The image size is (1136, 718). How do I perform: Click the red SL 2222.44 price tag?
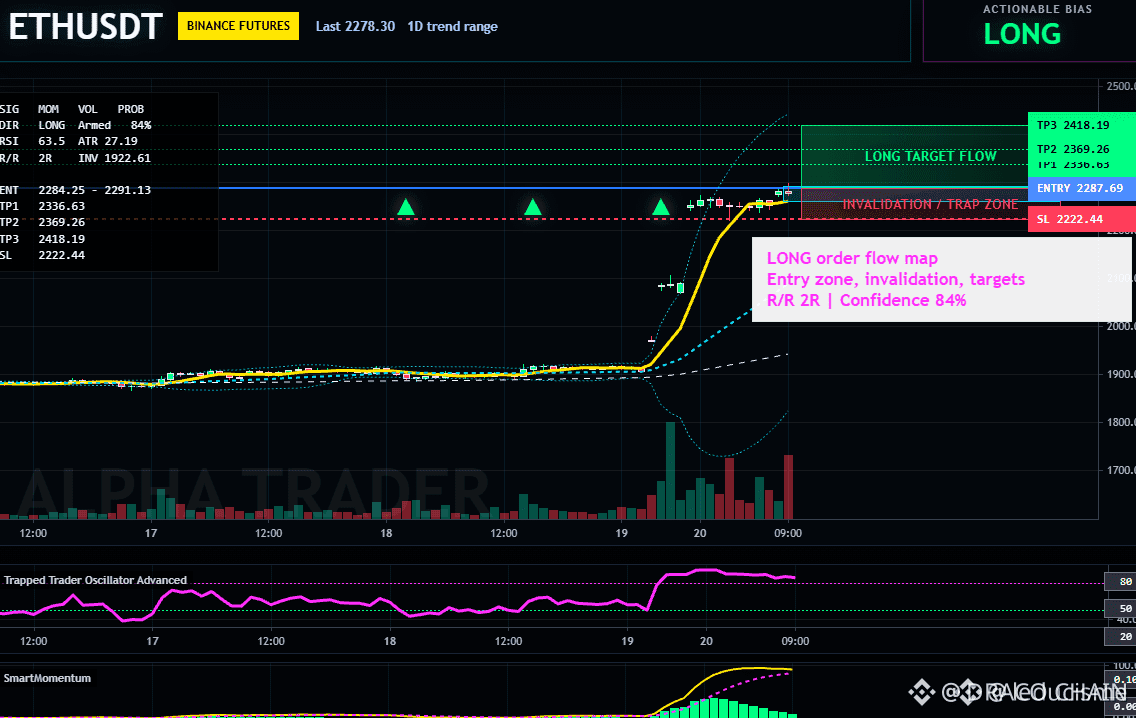(1081, 219)
